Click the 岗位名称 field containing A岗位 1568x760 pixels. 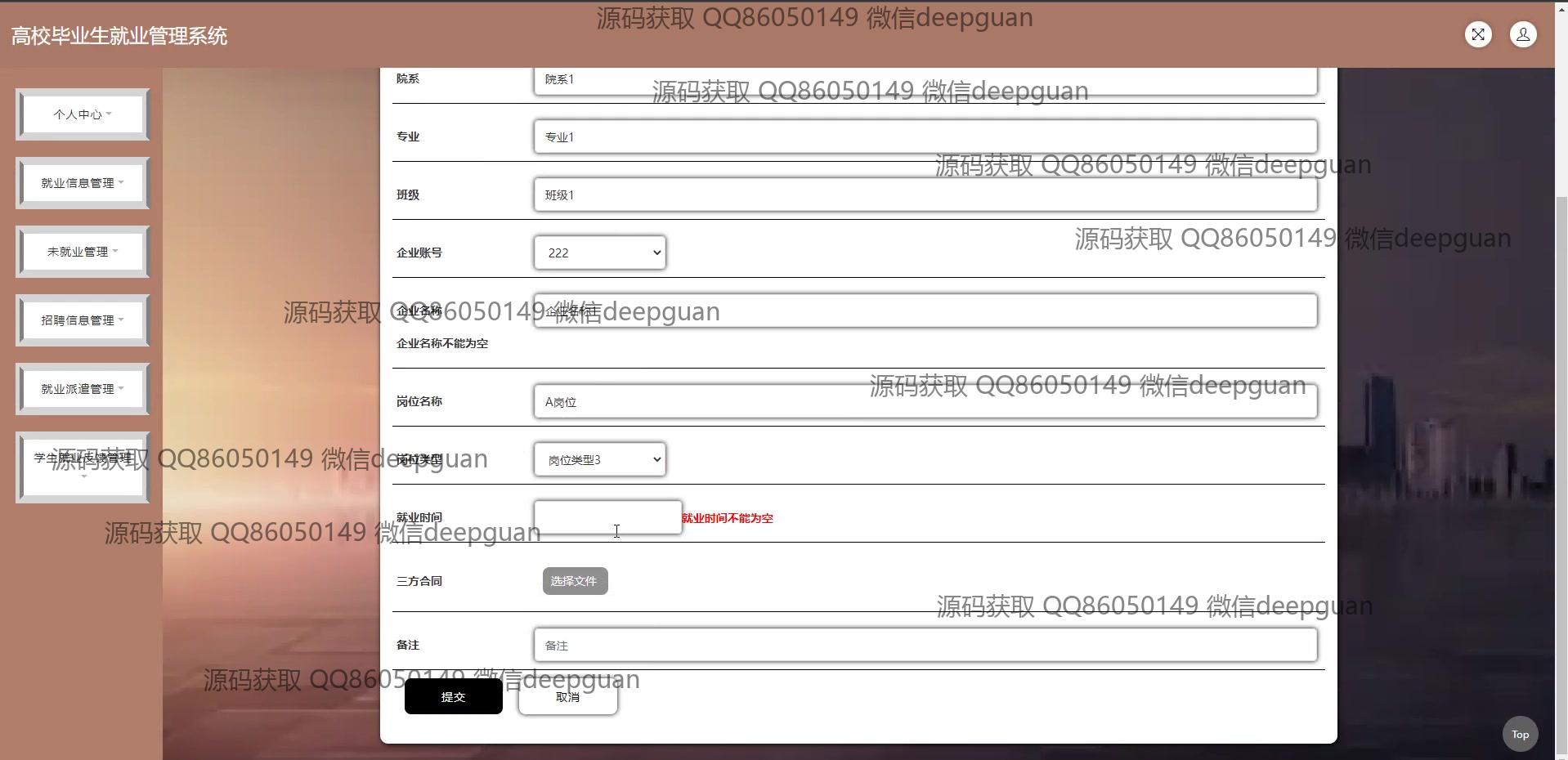point(925,401)
